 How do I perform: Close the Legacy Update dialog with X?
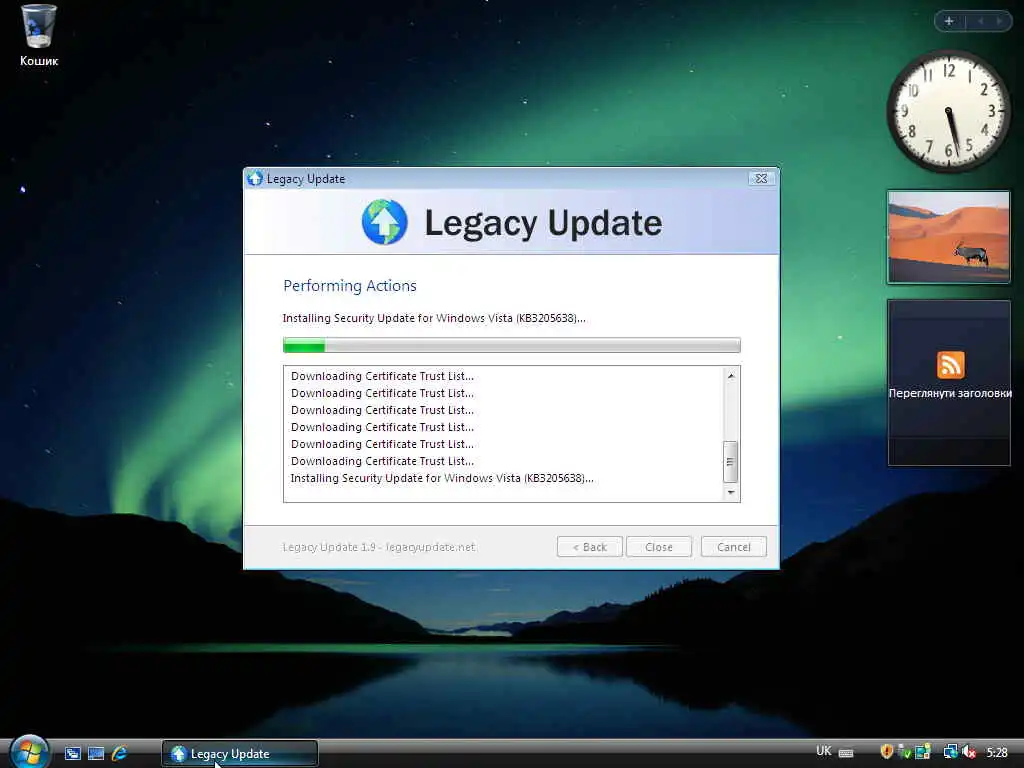coord(761,178)
